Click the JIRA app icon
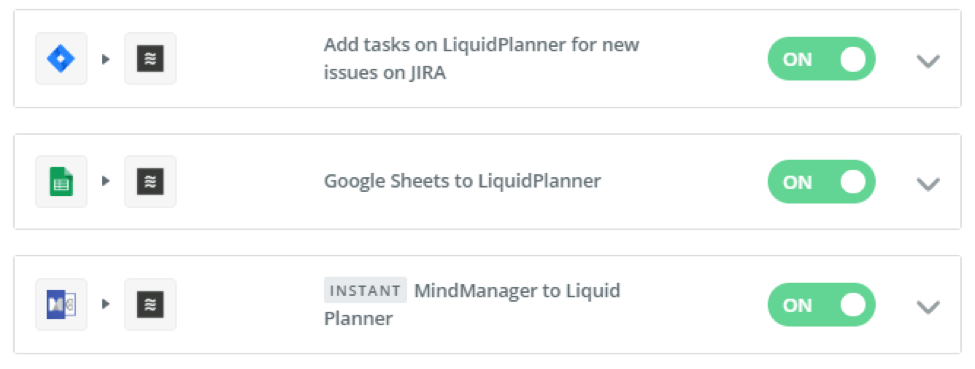 [x=61, y=58]
